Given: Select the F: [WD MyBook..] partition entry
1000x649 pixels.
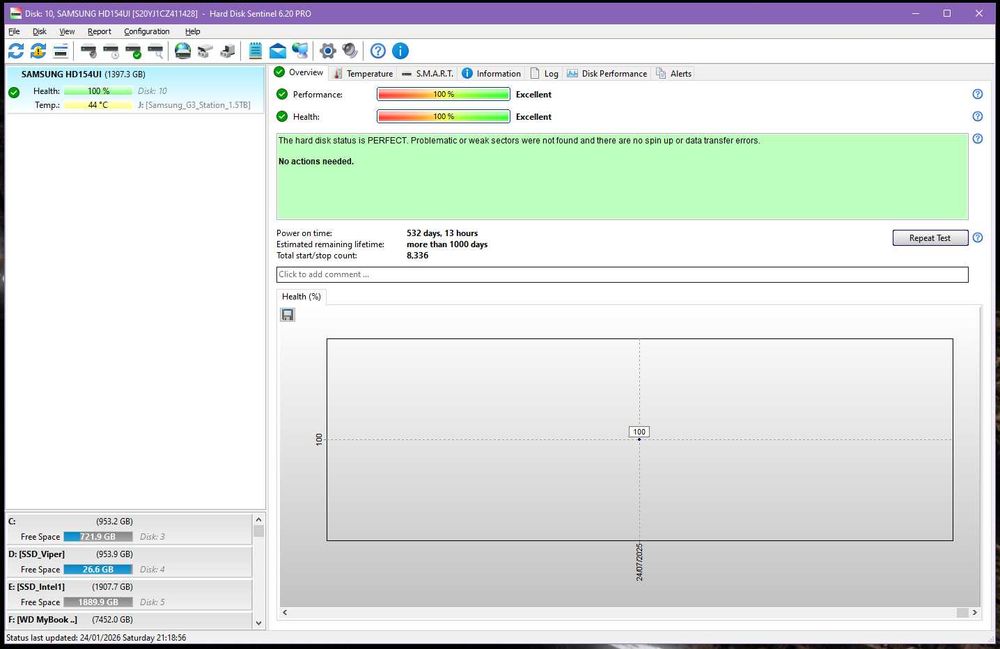Looking at the screenshot, I should 129,620.
